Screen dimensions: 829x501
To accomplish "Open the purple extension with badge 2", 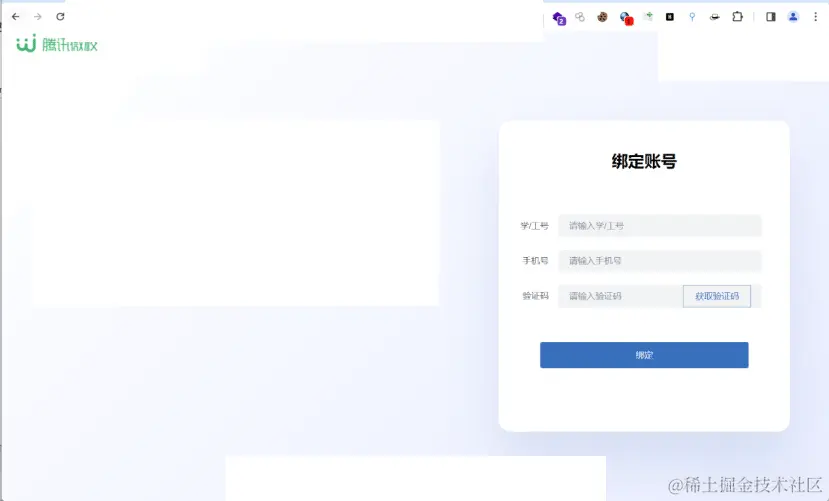I will 559,18.
